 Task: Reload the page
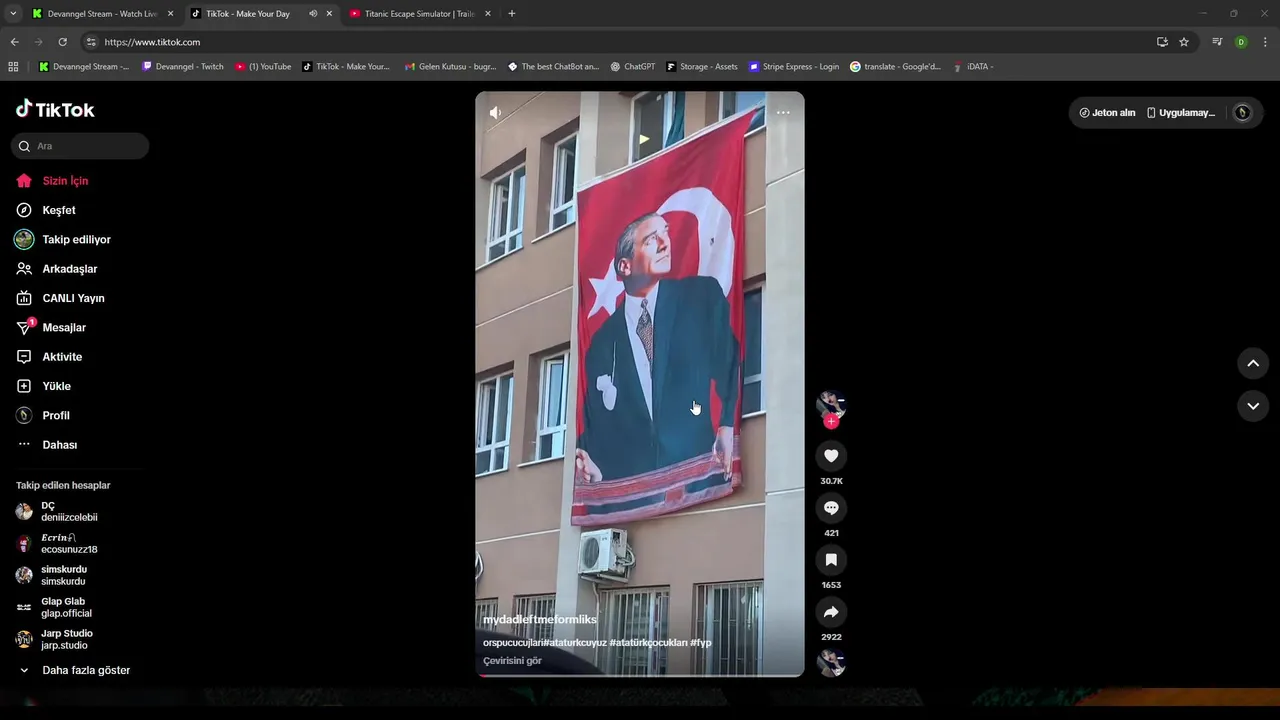[62, 42]
